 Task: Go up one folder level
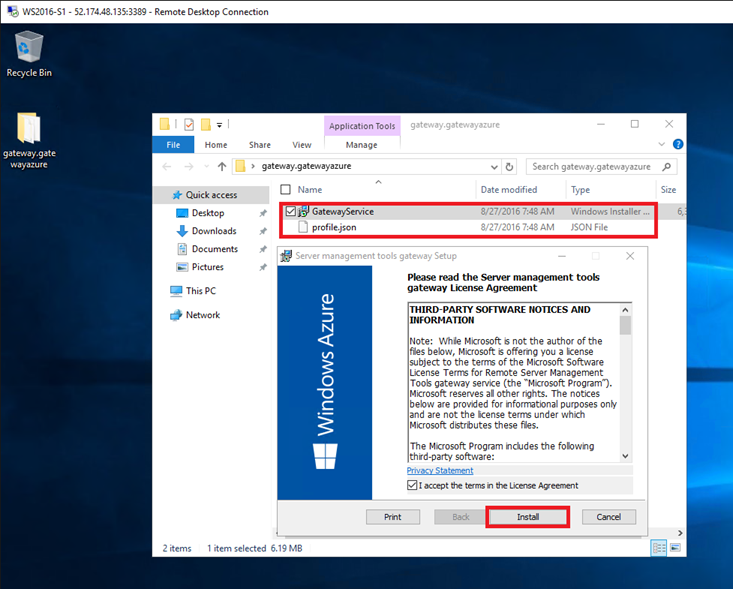[222, 166]
